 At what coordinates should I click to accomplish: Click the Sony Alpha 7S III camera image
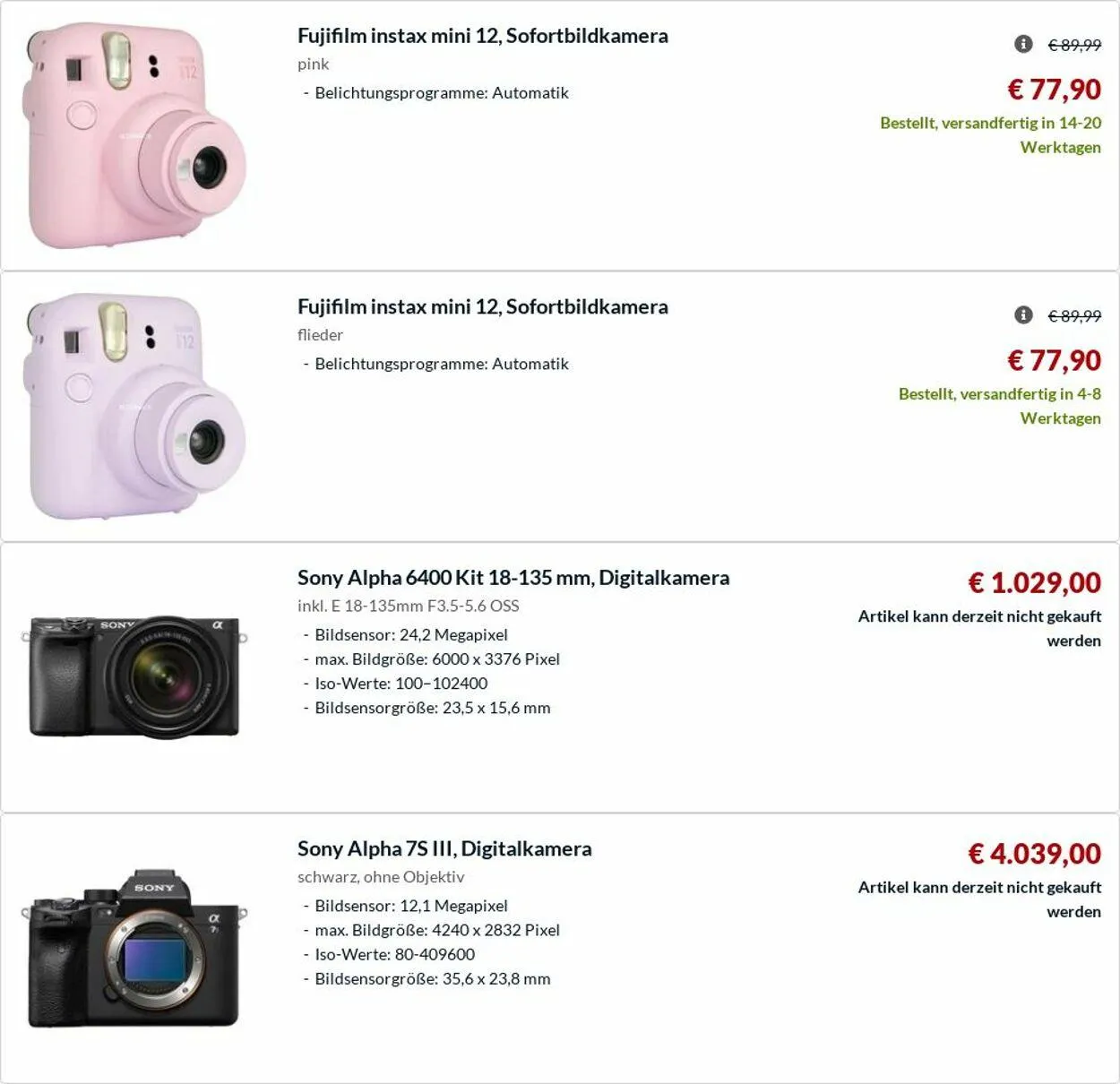134,948
